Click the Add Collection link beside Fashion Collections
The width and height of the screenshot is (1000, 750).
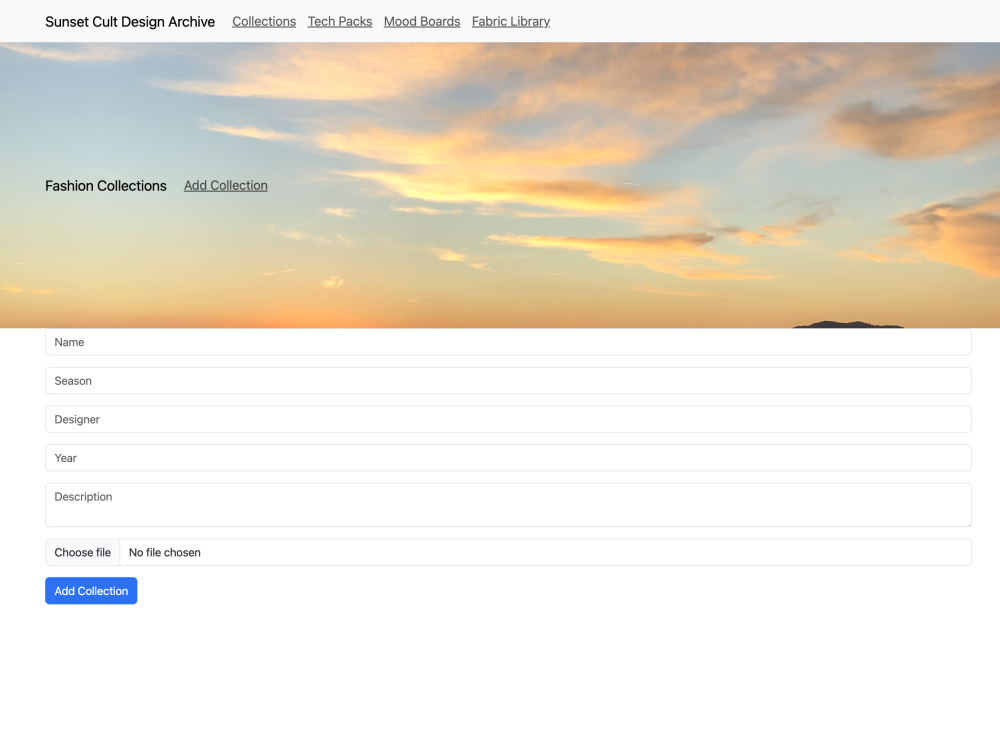(226, 186)
